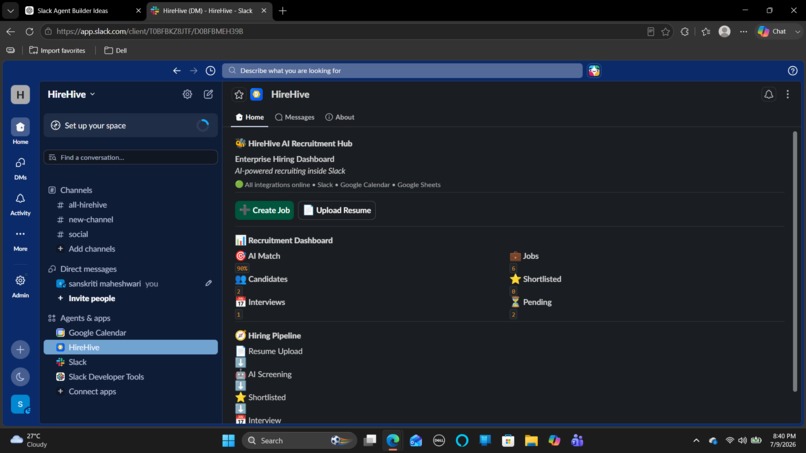Viewport: 806px width, 453px height.
Task: Click the moon pause-notifications icon
Action: click(x=20, y=377)
